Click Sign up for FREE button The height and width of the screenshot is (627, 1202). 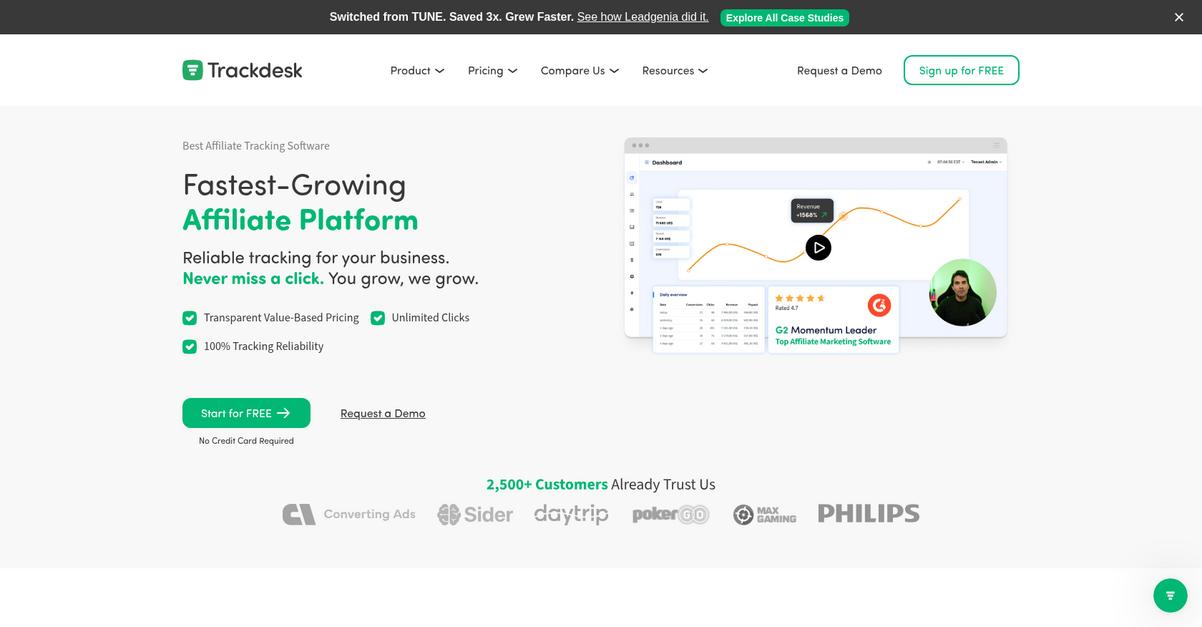coord(961,70)
